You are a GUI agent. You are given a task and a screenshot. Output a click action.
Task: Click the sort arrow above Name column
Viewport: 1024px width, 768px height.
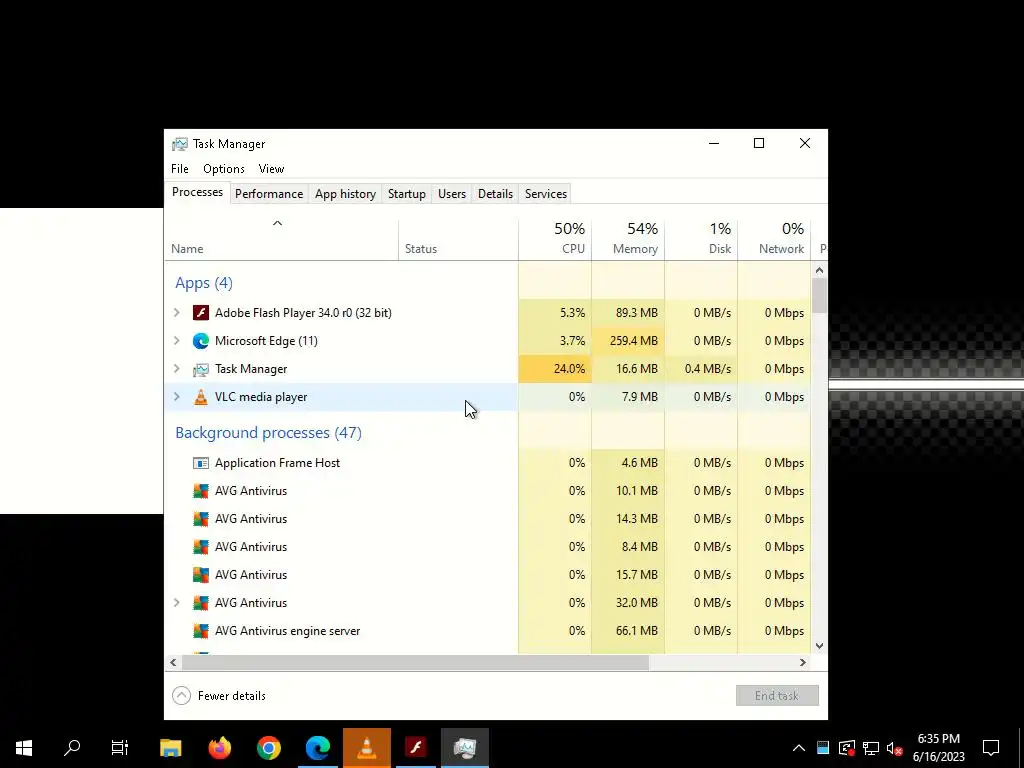click(278, 223)
